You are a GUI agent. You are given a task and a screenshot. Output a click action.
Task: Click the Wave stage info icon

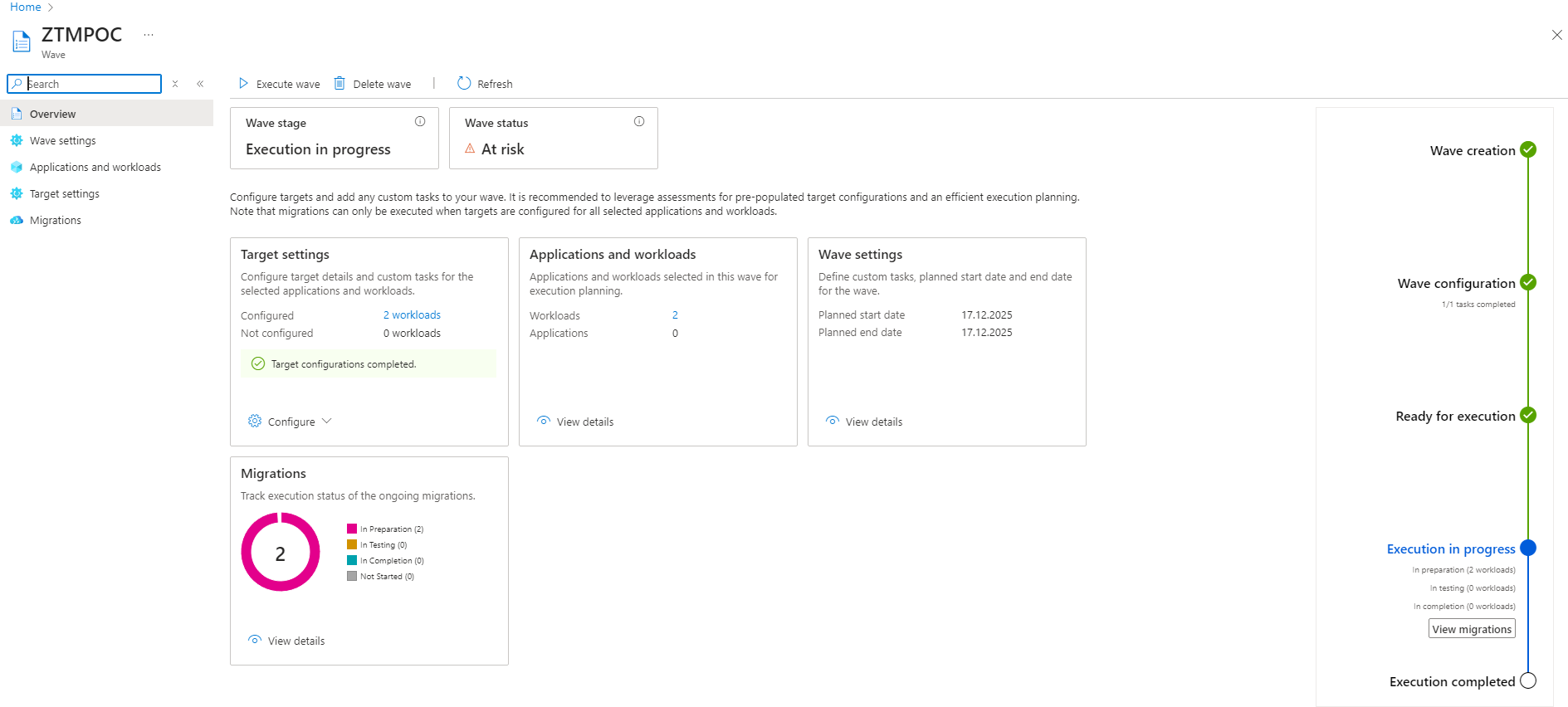click(x=420, y=122)
